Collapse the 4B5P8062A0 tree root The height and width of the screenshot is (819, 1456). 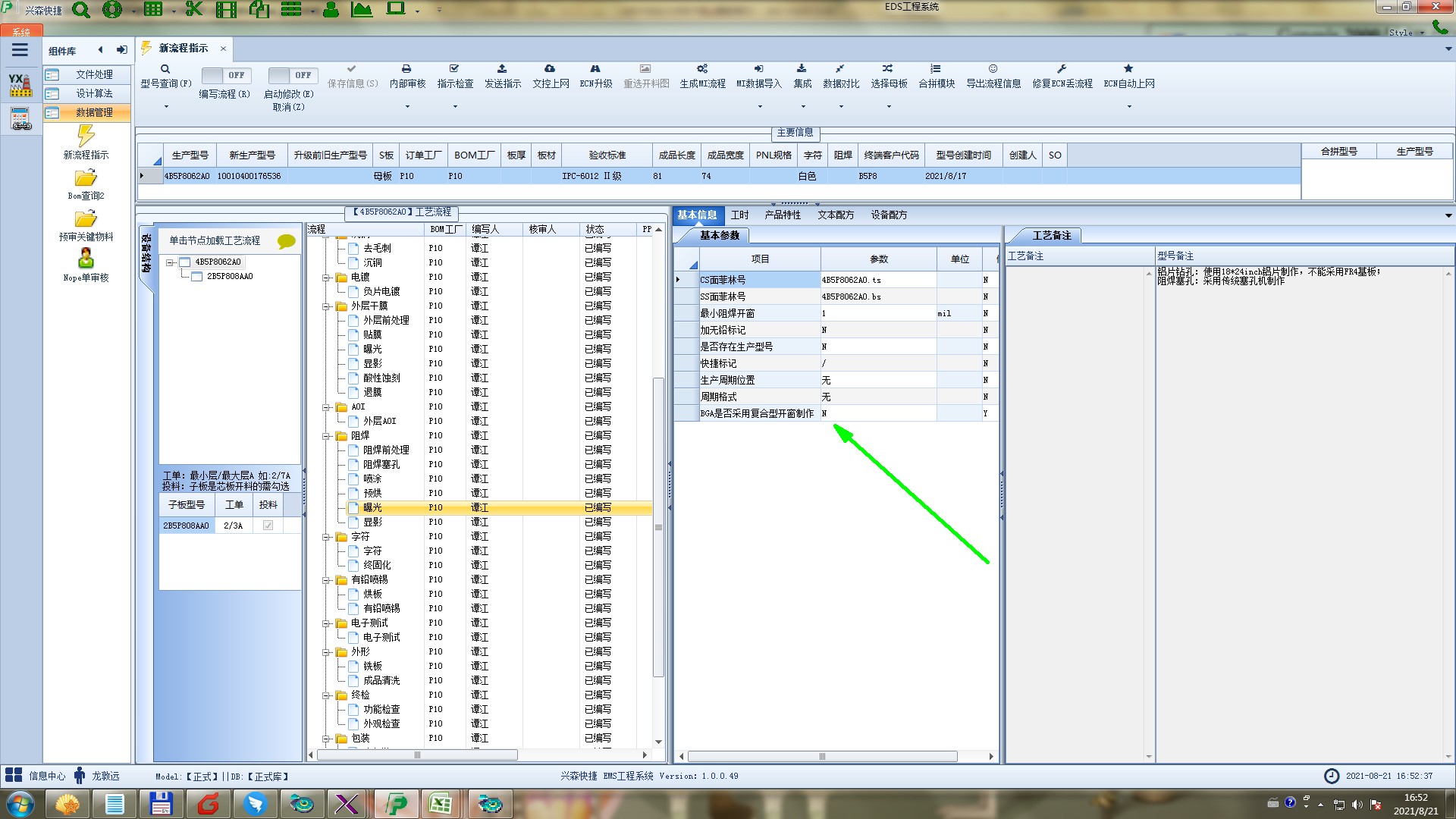(170, 262)
